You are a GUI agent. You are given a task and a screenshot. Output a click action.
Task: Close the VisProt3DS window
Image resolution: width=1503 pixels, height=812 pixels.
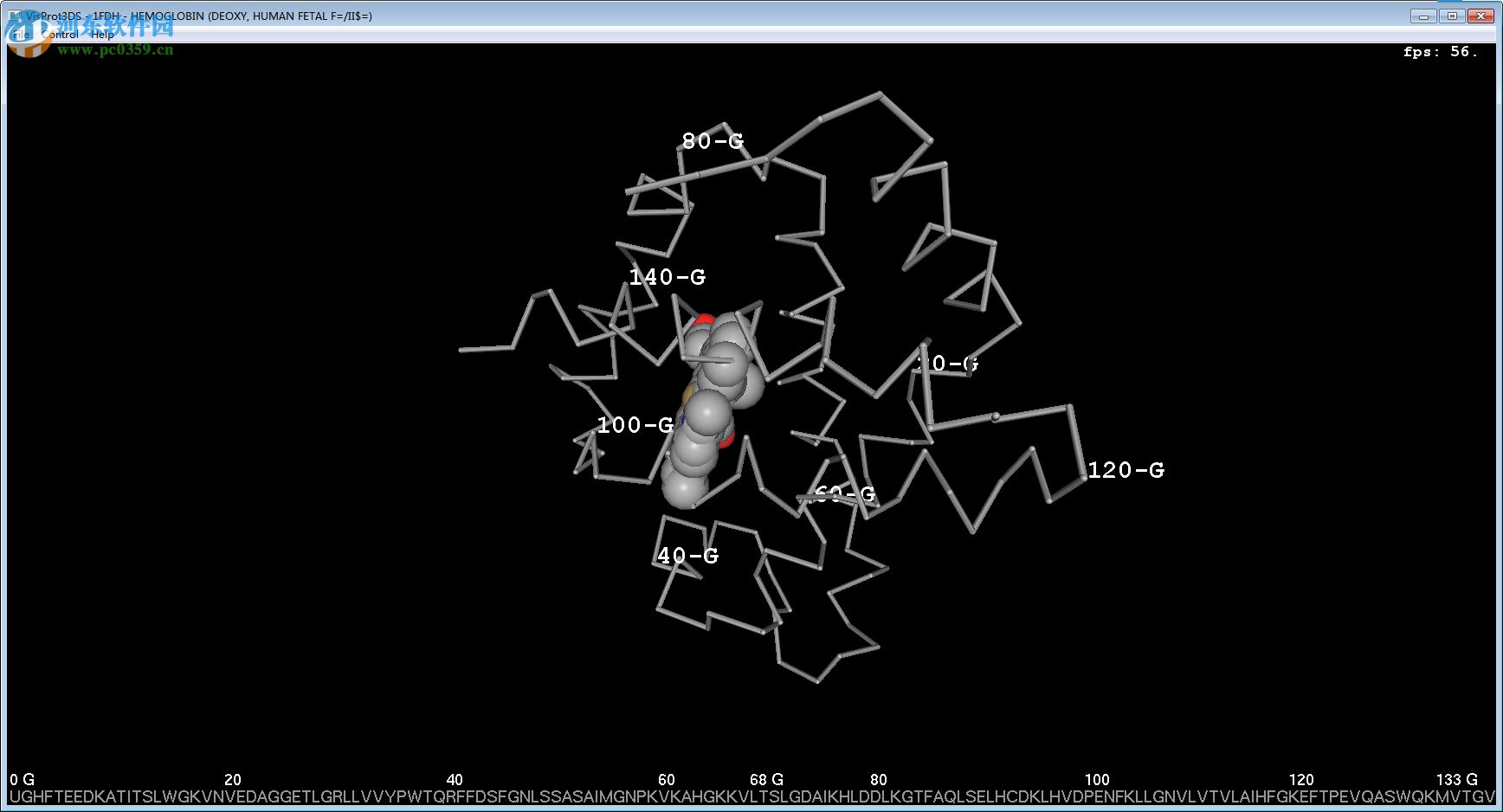click(1480, 16)
